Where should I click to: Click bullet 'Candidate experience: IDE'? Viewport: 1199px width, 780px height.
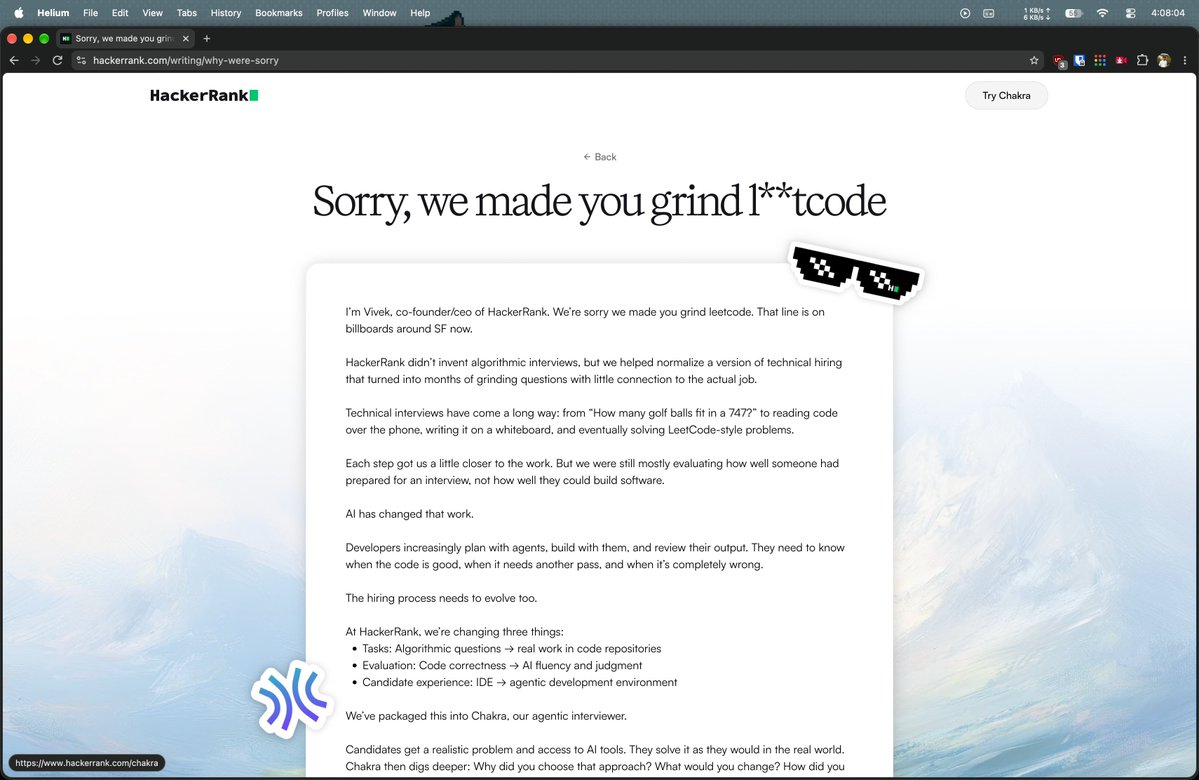[x=519, y=682]
